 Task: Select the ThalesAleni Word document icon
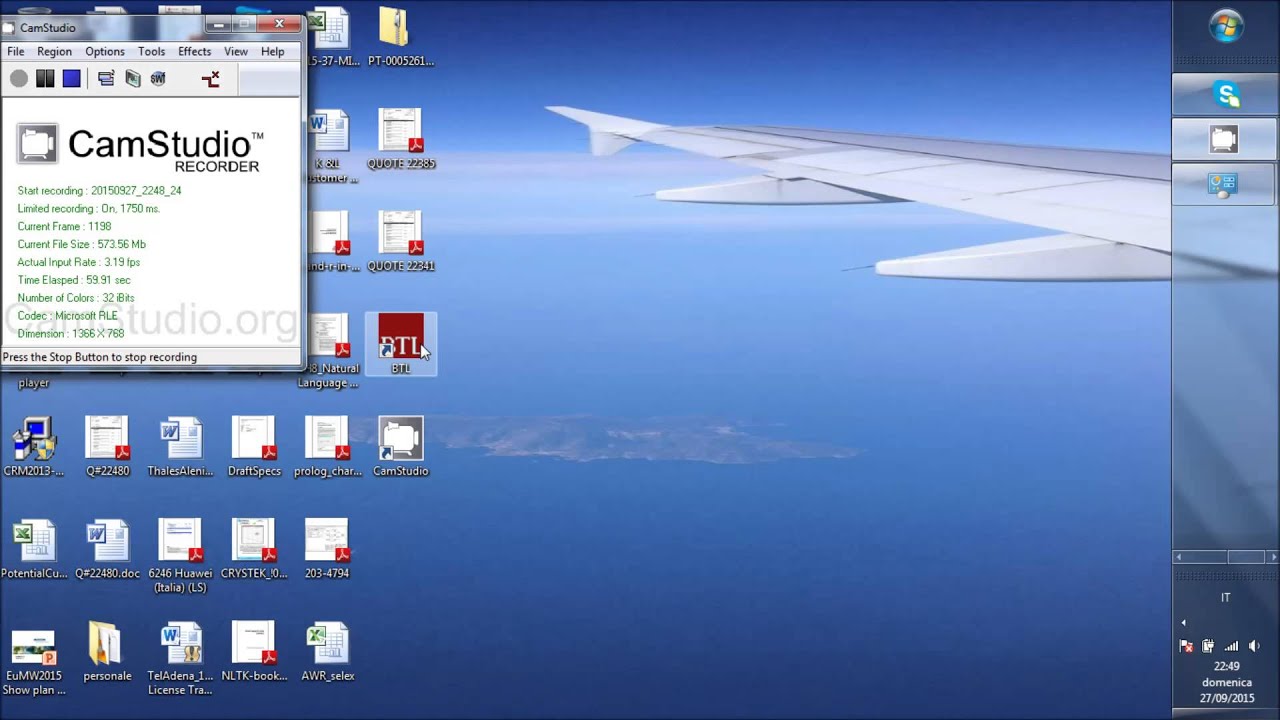[x=181, y=447]
